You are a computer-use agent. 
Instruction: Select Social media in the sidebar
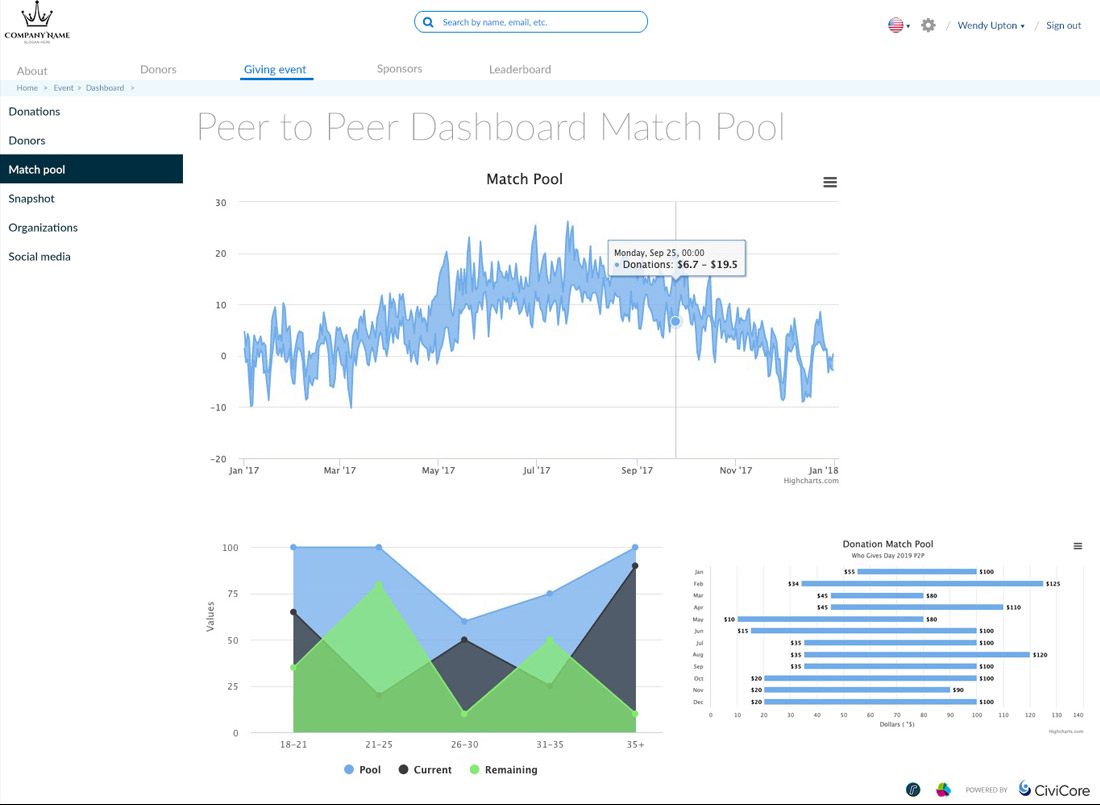tap(40, 257)
